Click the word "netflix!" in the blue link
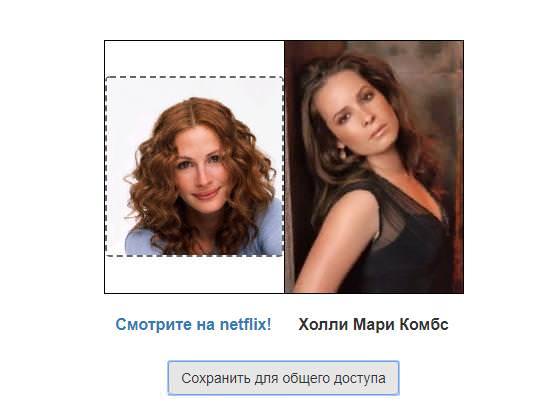The height and width of the screenshot is (402, 553). [245, 324]
